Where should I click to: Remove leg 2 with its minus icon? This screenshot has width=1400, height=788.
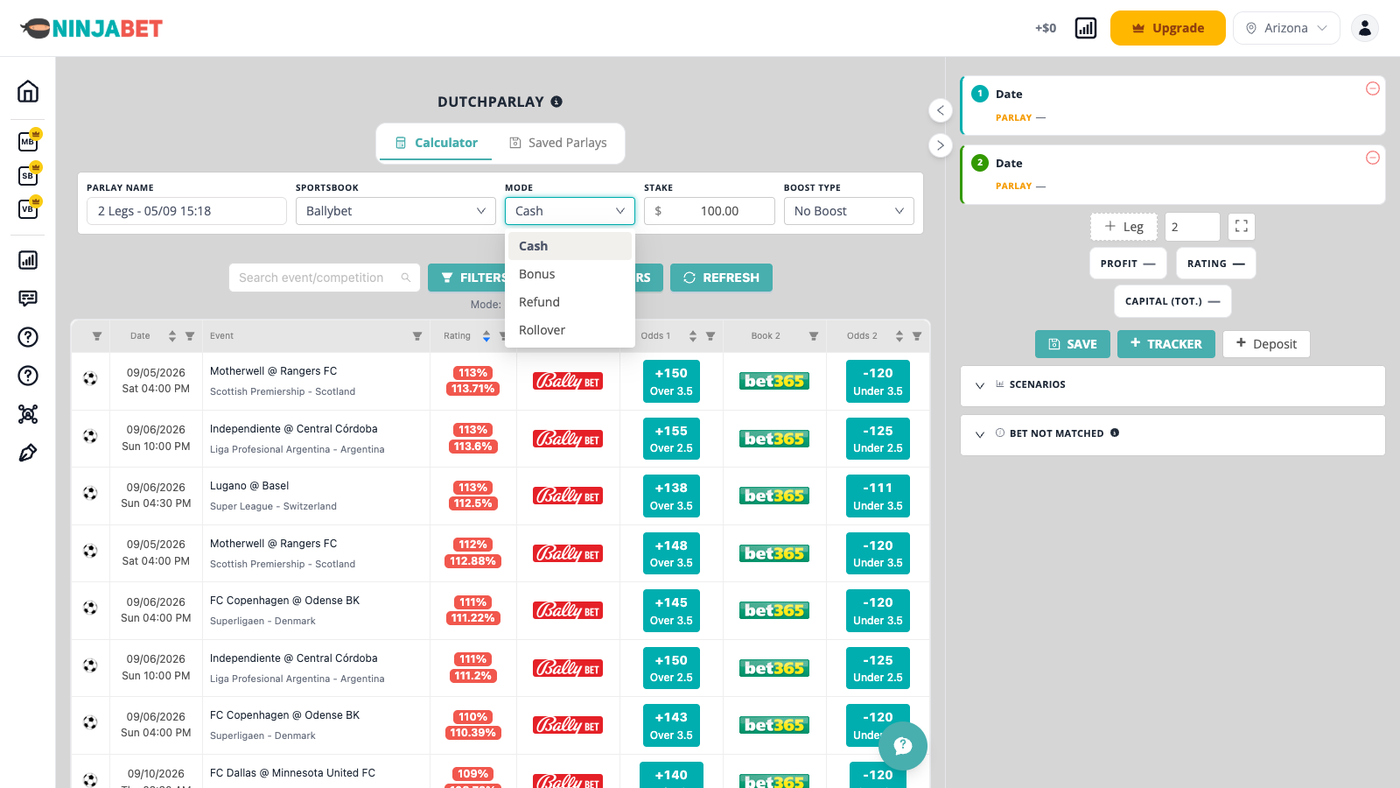(1373, 158)
